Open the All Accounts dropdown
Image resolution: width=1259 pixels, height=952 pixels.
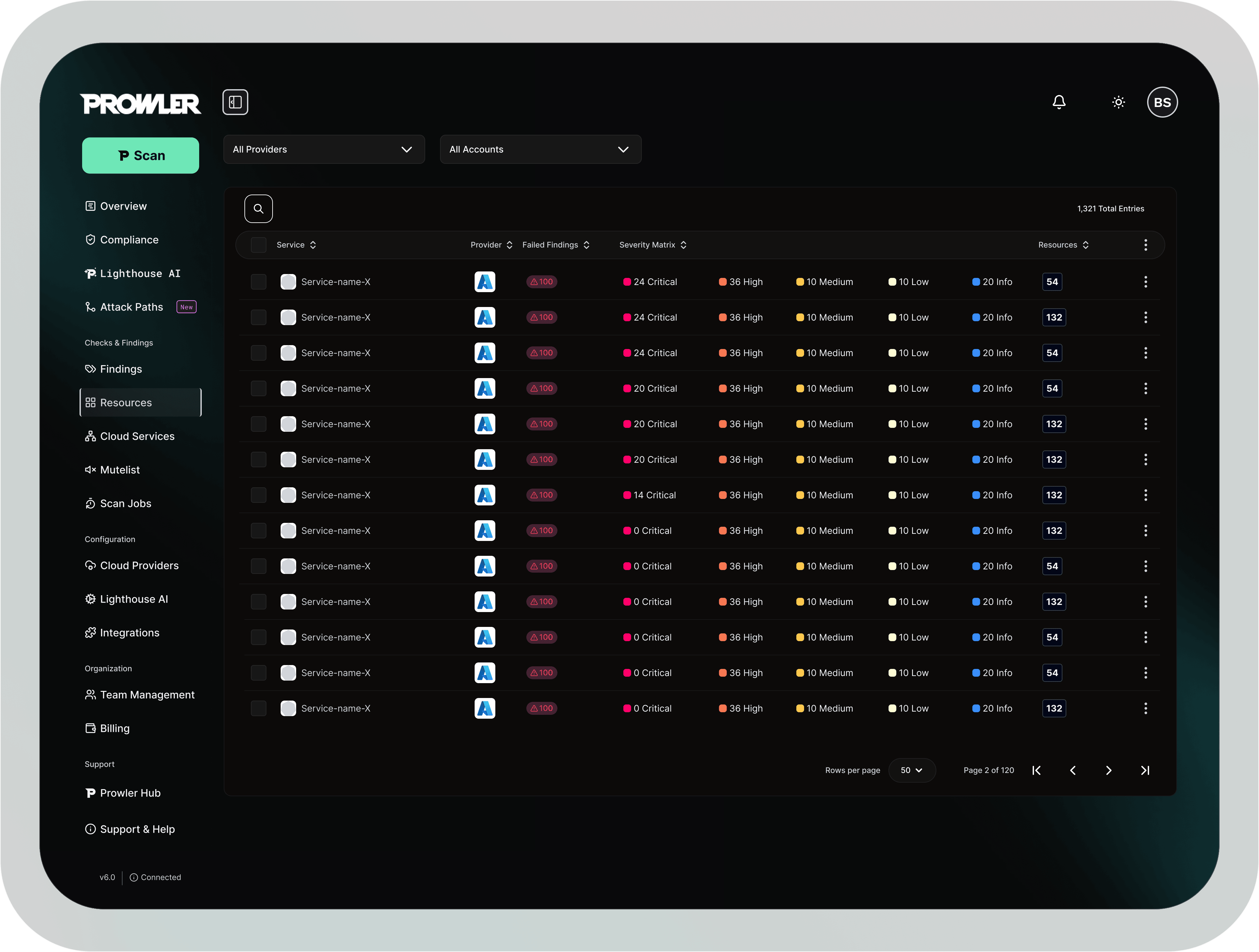(541, 150)
